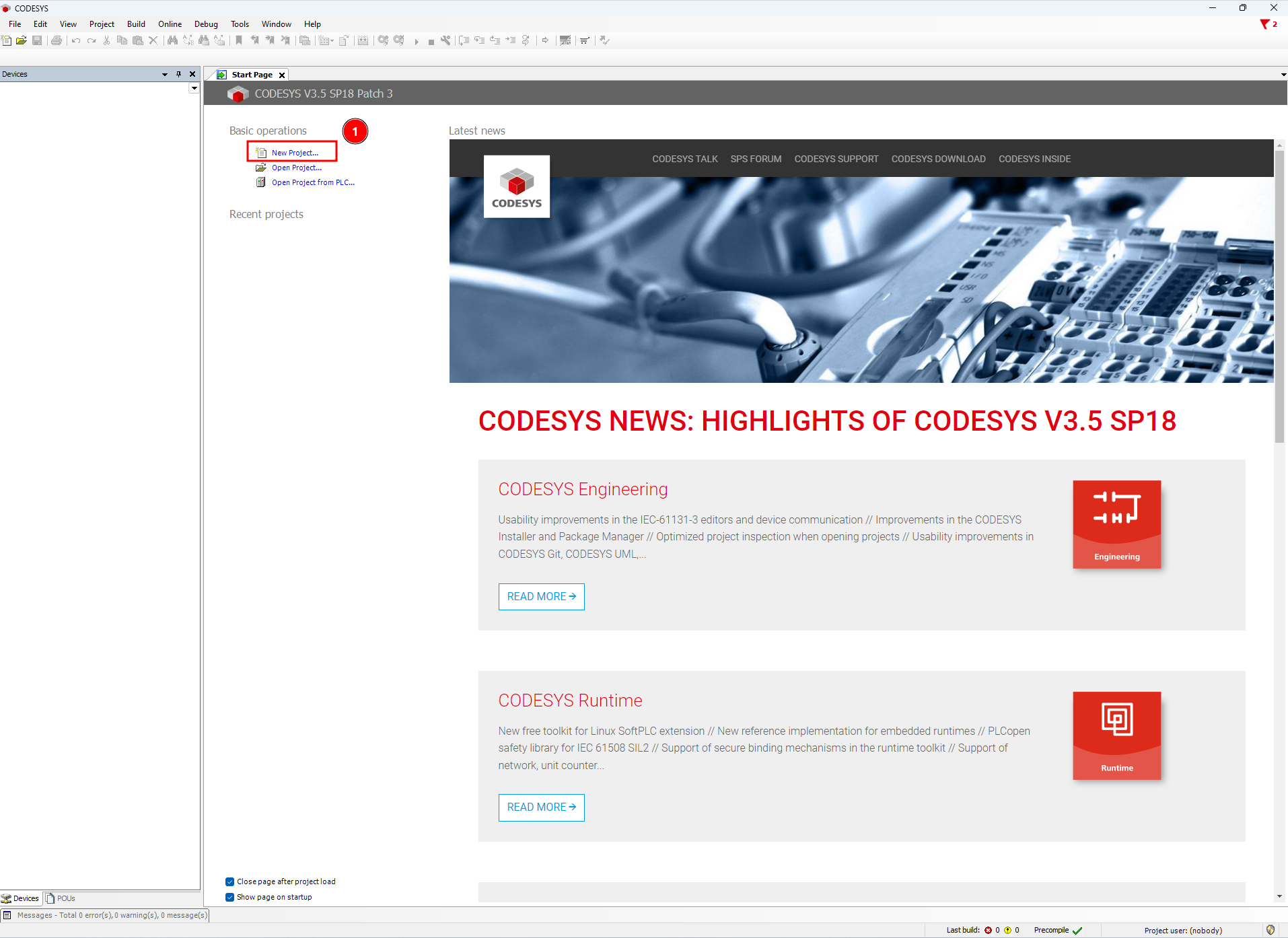Click the shield icon in status bar
1288x938 pixels.
[x=1271, y=930]
